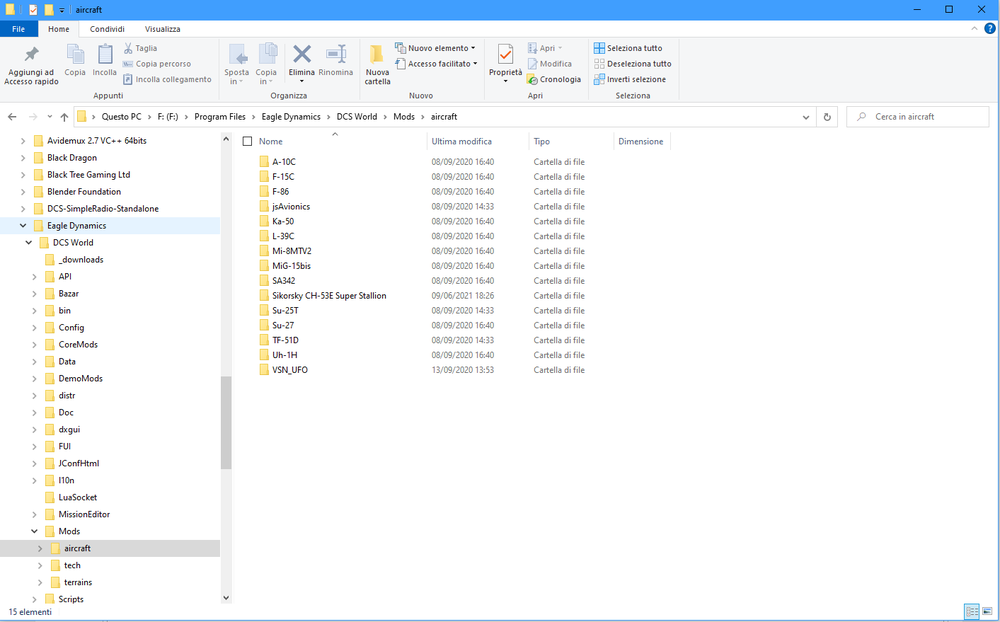Click the red X Elimina icon
The width and height of the screenshot is (1000, 622).
pos(302,55)
